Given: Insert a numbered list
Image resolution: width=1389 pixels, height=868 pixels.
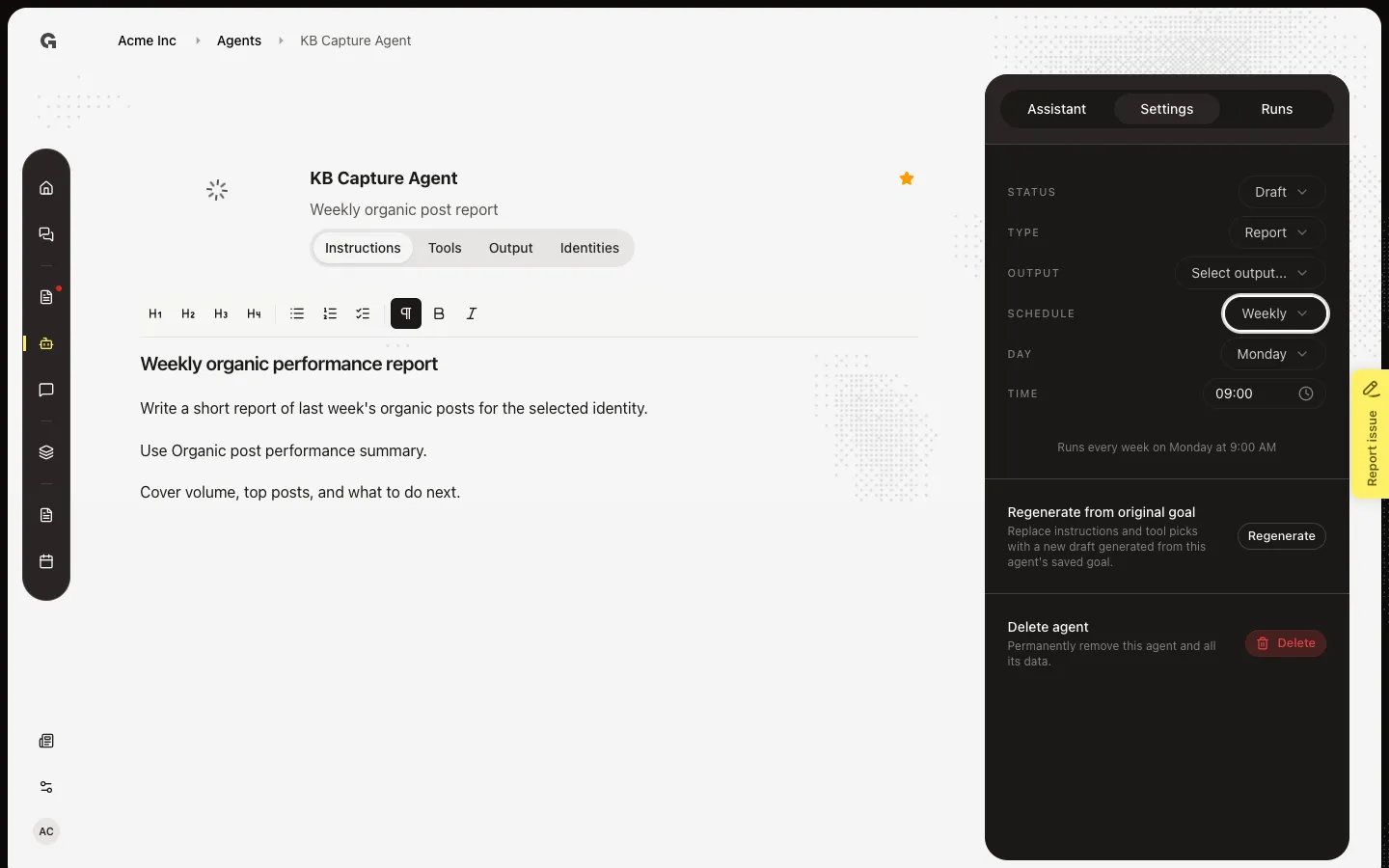Looking at the screenshot, I should (330, 313).
